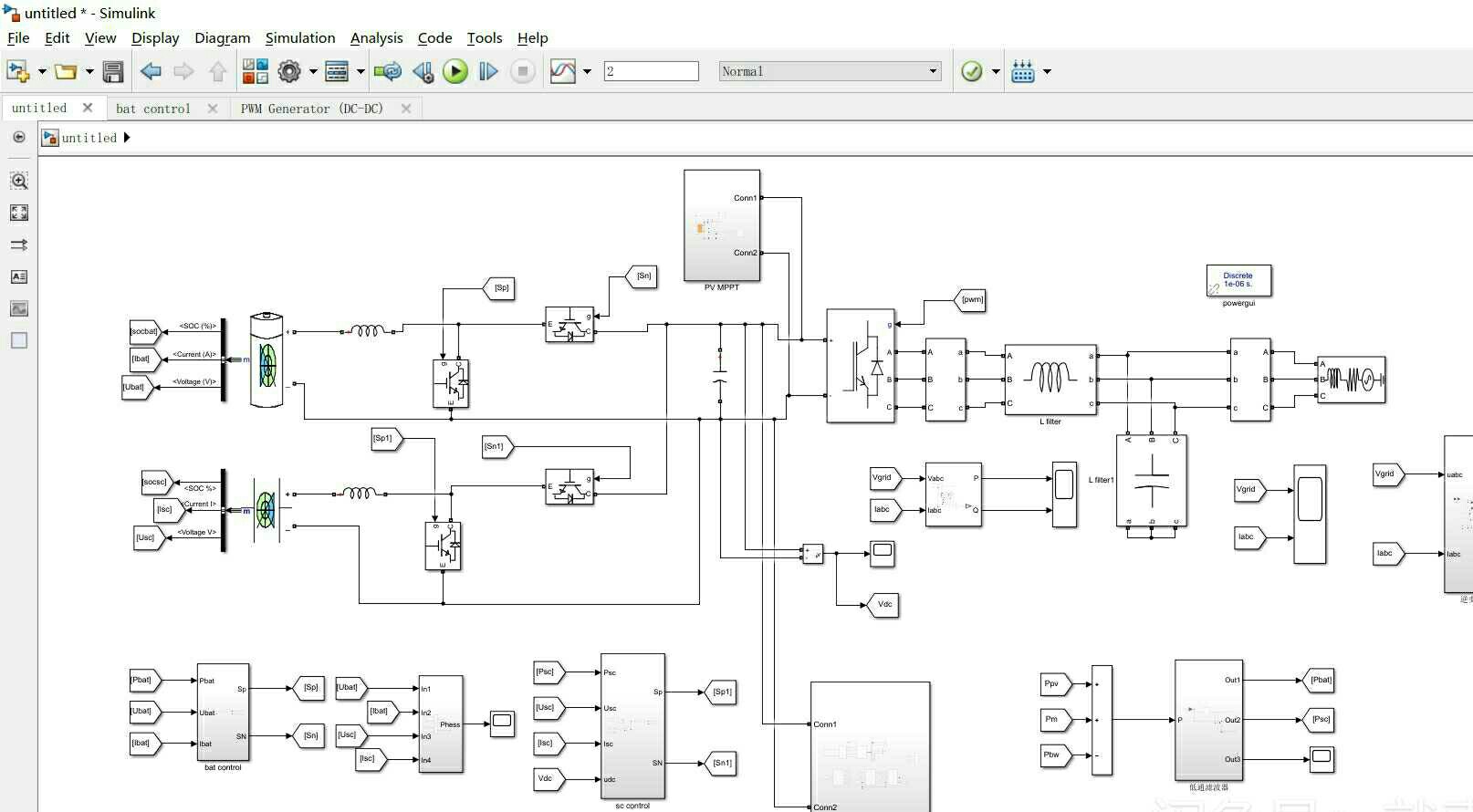1473x812 pixels.
Task: Click the Step Back icon
Action: click(423, 71)
